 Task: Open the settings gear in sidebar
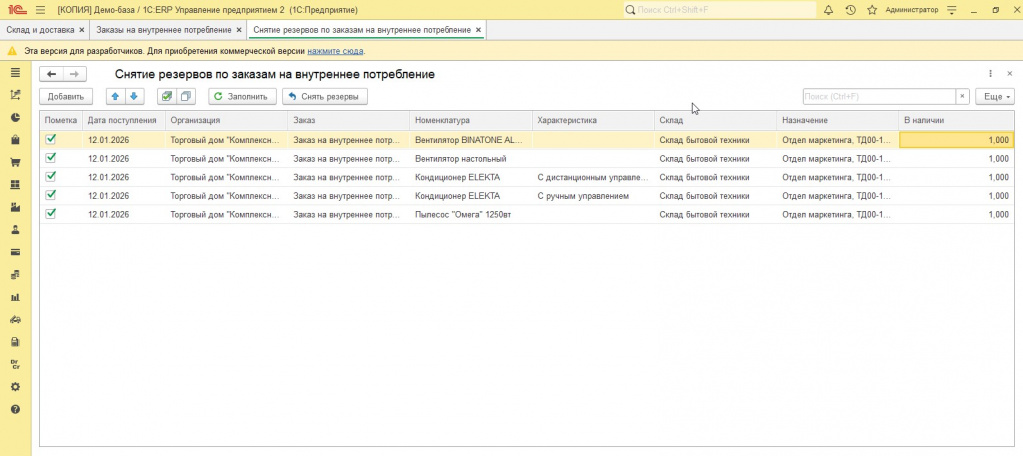(x=15, y=387)
